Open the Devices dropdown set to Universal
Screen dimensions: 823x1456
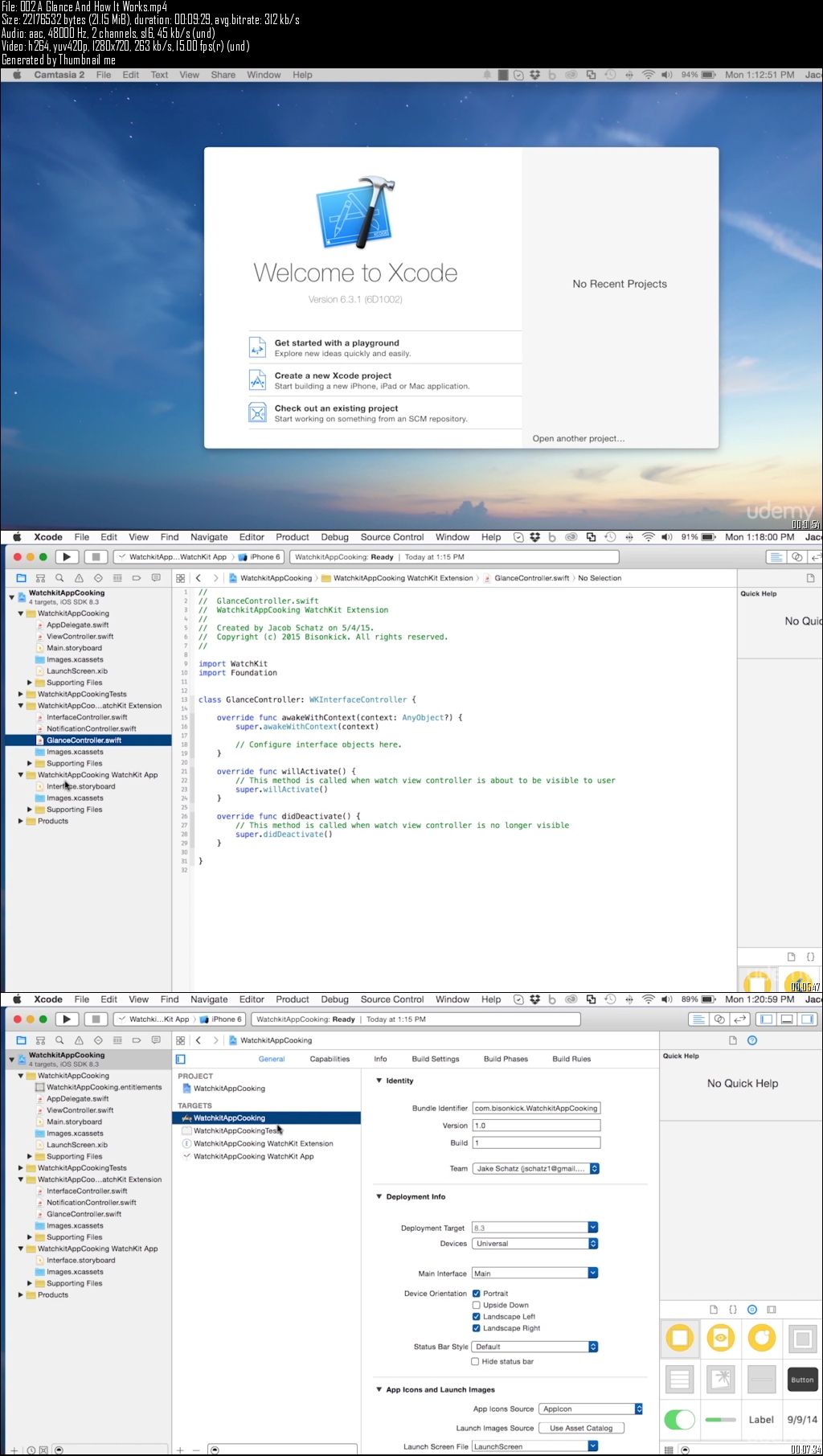pos(535,1243)
